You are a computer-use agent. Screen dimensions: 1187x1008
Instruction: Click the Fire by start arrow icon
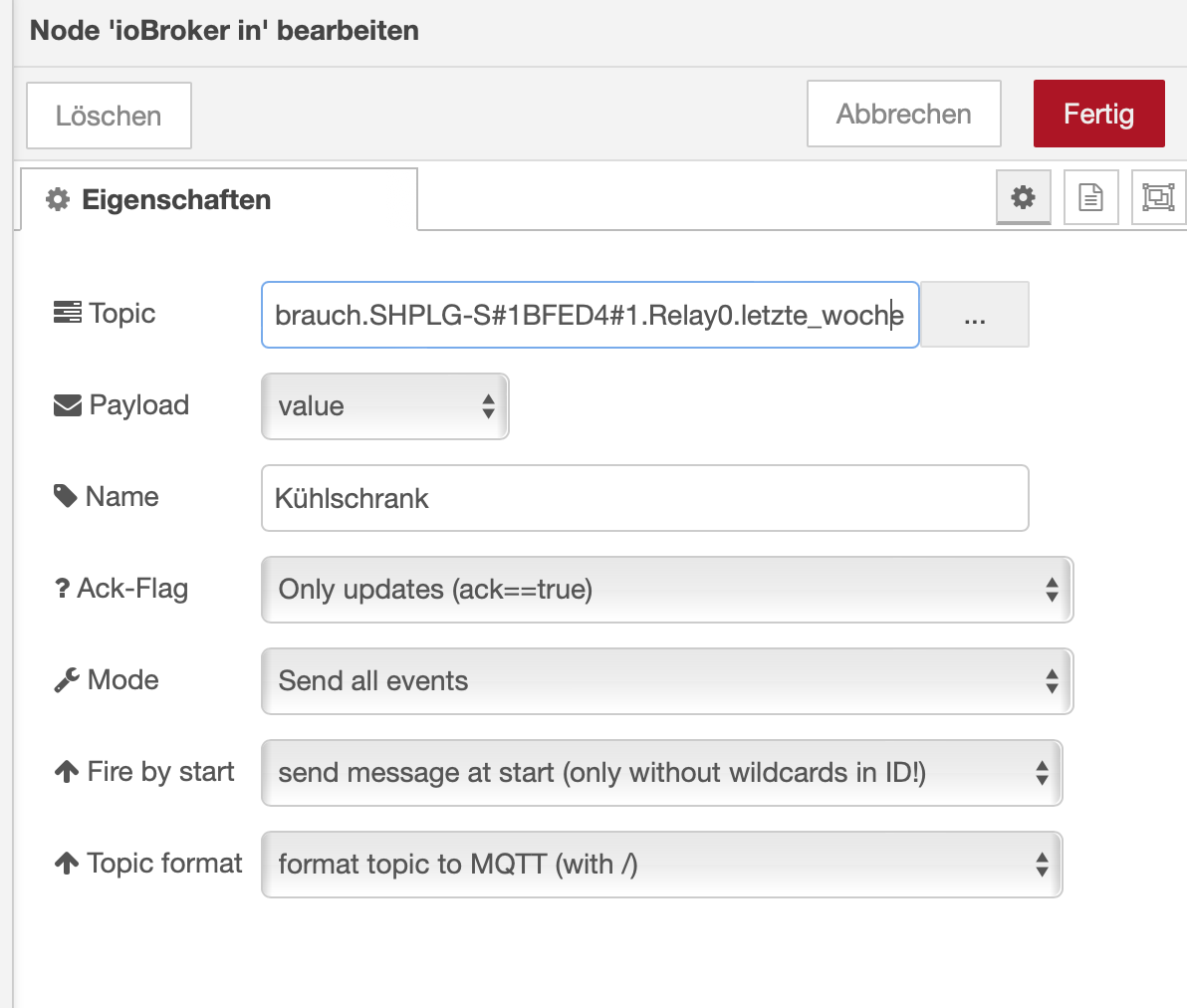tap(67, 772)
